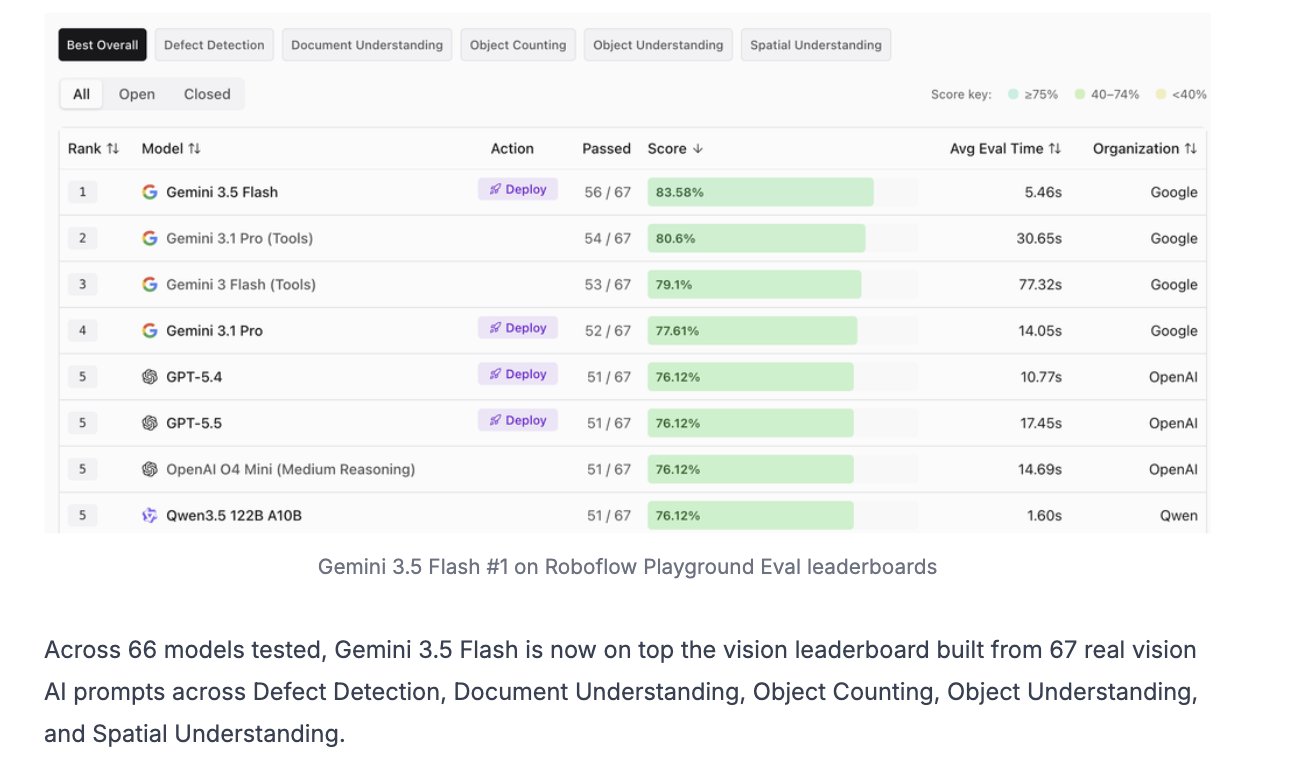Click the rank 2 badge
The image size is (1311, 777).
82,238
